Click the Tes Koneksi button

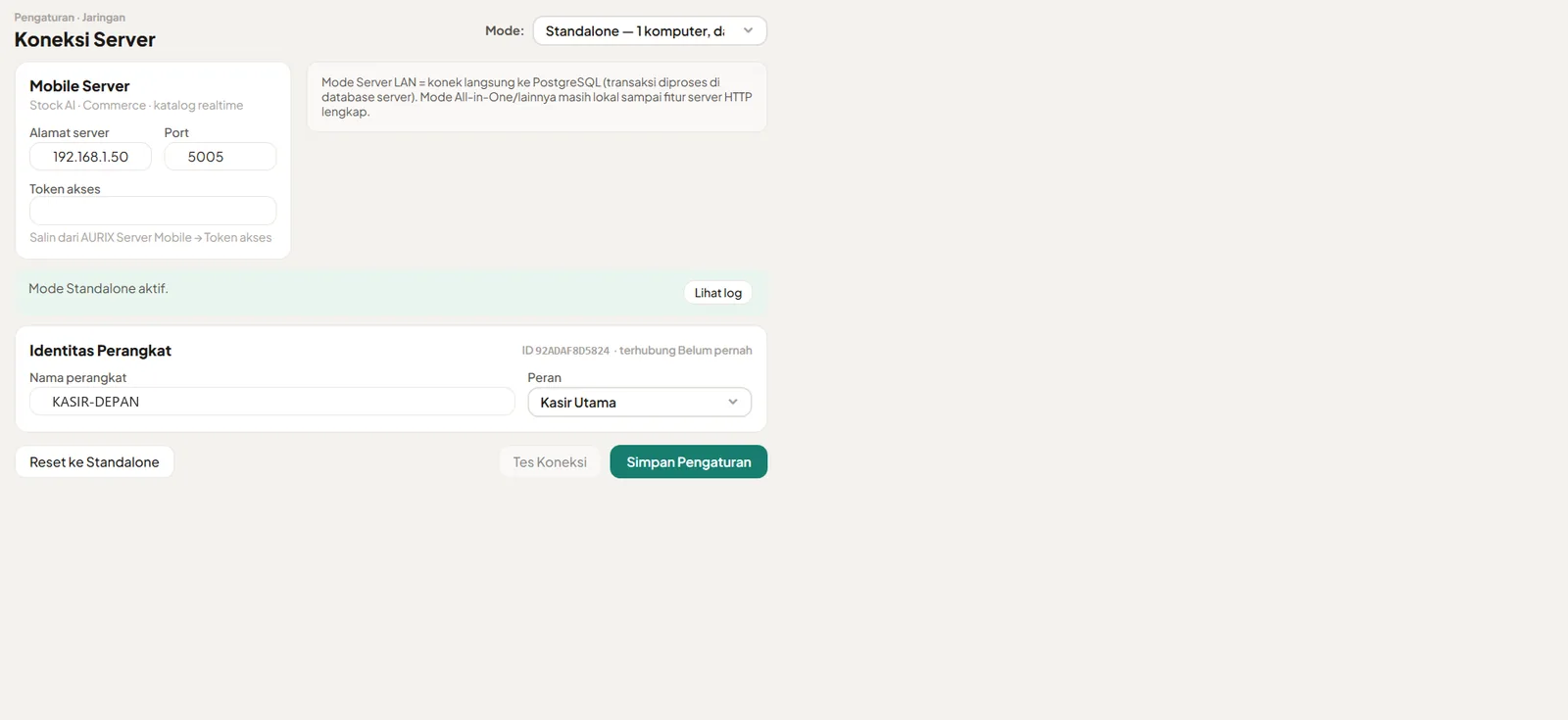pyautogui.click(x=550, y=462)
